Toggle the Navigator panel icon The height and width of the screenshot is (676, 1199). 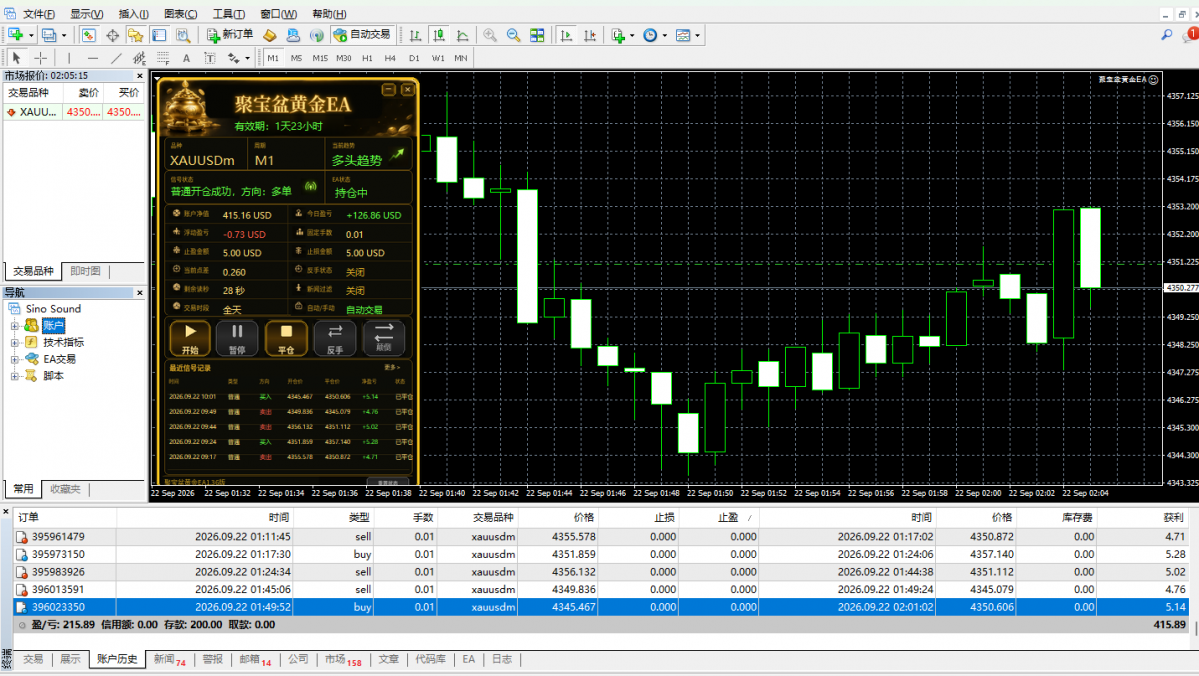click(x=135, y=35)
